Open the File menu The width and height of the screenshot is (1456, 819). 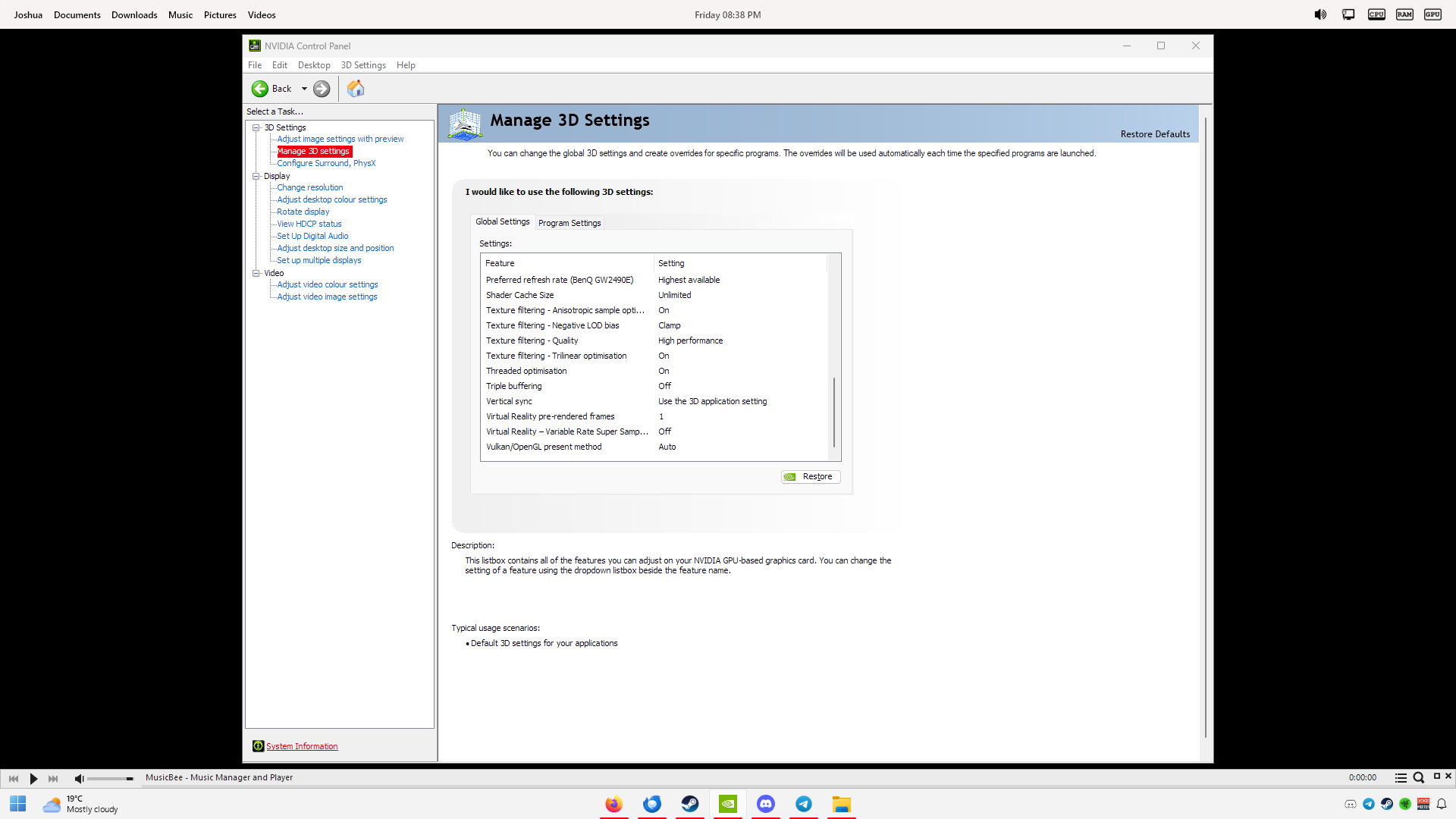coord(255,65)
